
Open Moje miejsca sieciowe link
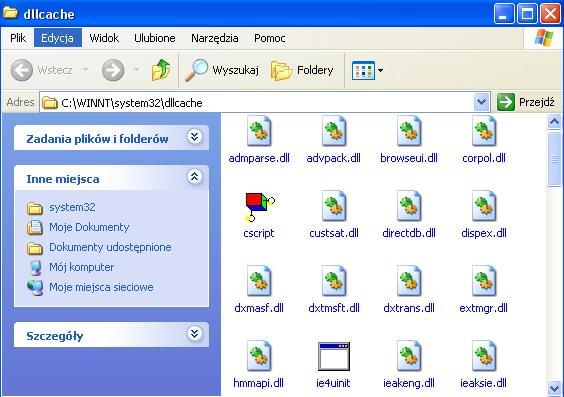[101, 287]
